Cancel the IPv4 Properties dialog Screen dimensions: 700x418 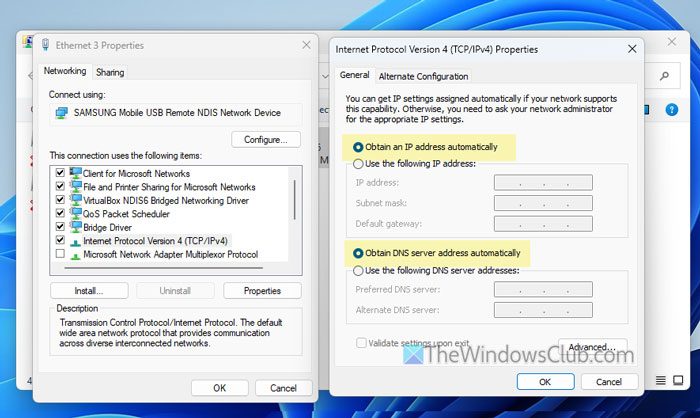(609, 382)
